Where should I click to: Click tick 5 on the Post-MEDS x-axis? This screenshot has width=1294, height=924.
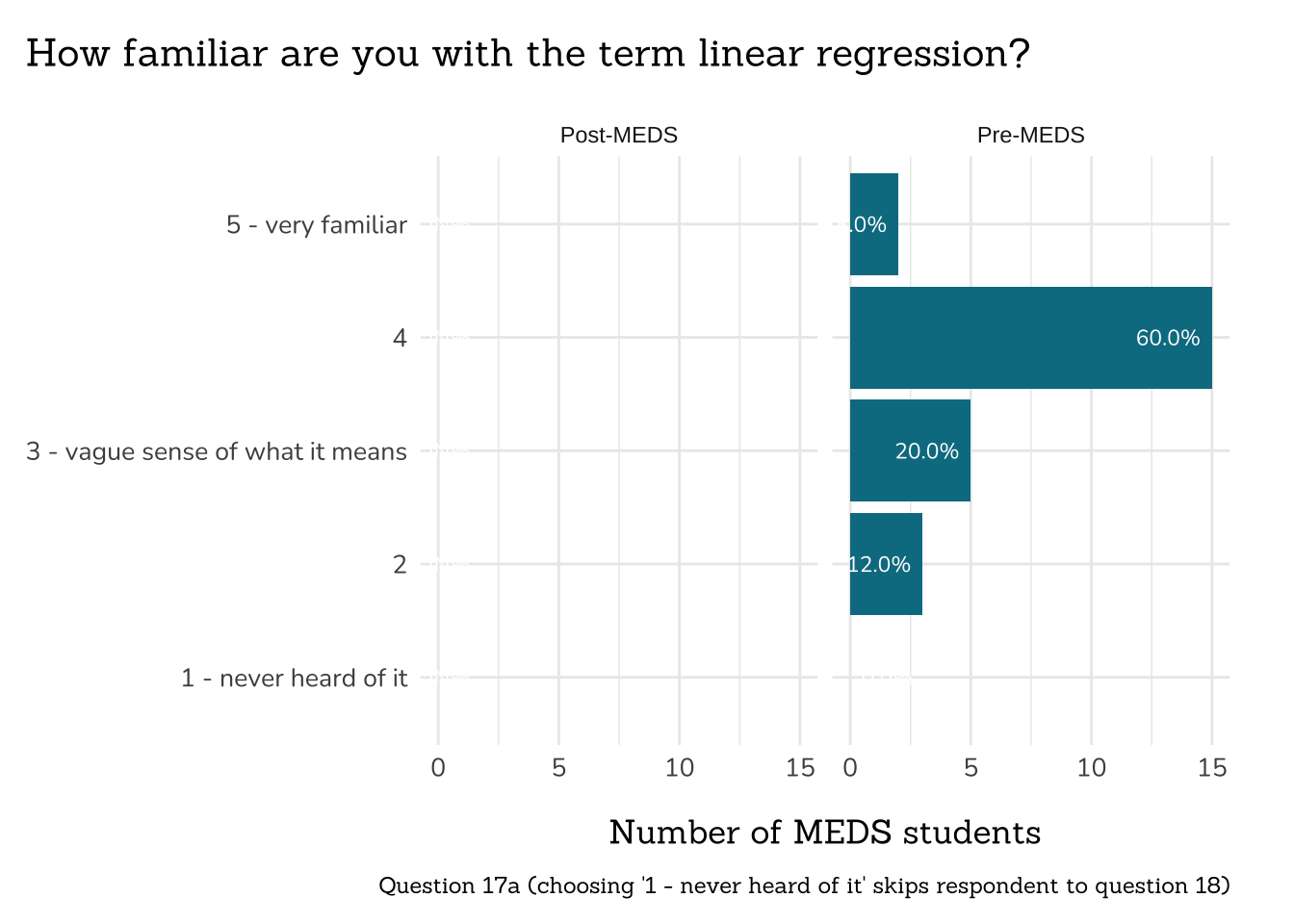[558, 768]
